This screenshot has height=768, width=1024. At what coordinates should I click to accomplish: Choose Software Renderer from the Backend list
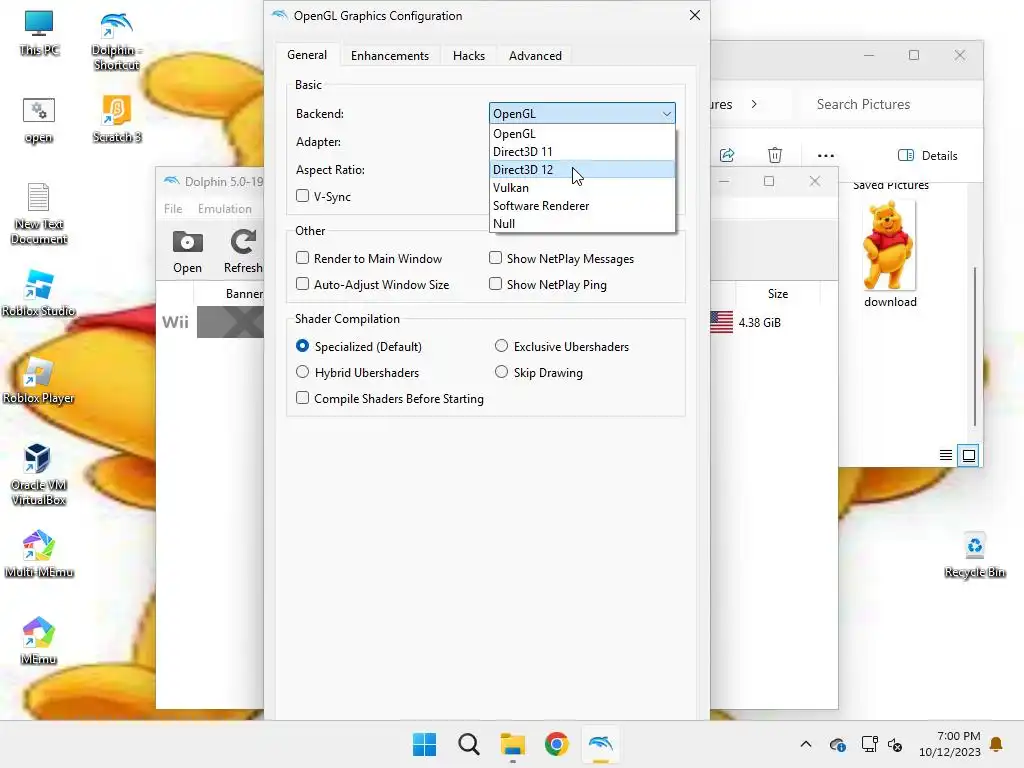pos(582,205)
